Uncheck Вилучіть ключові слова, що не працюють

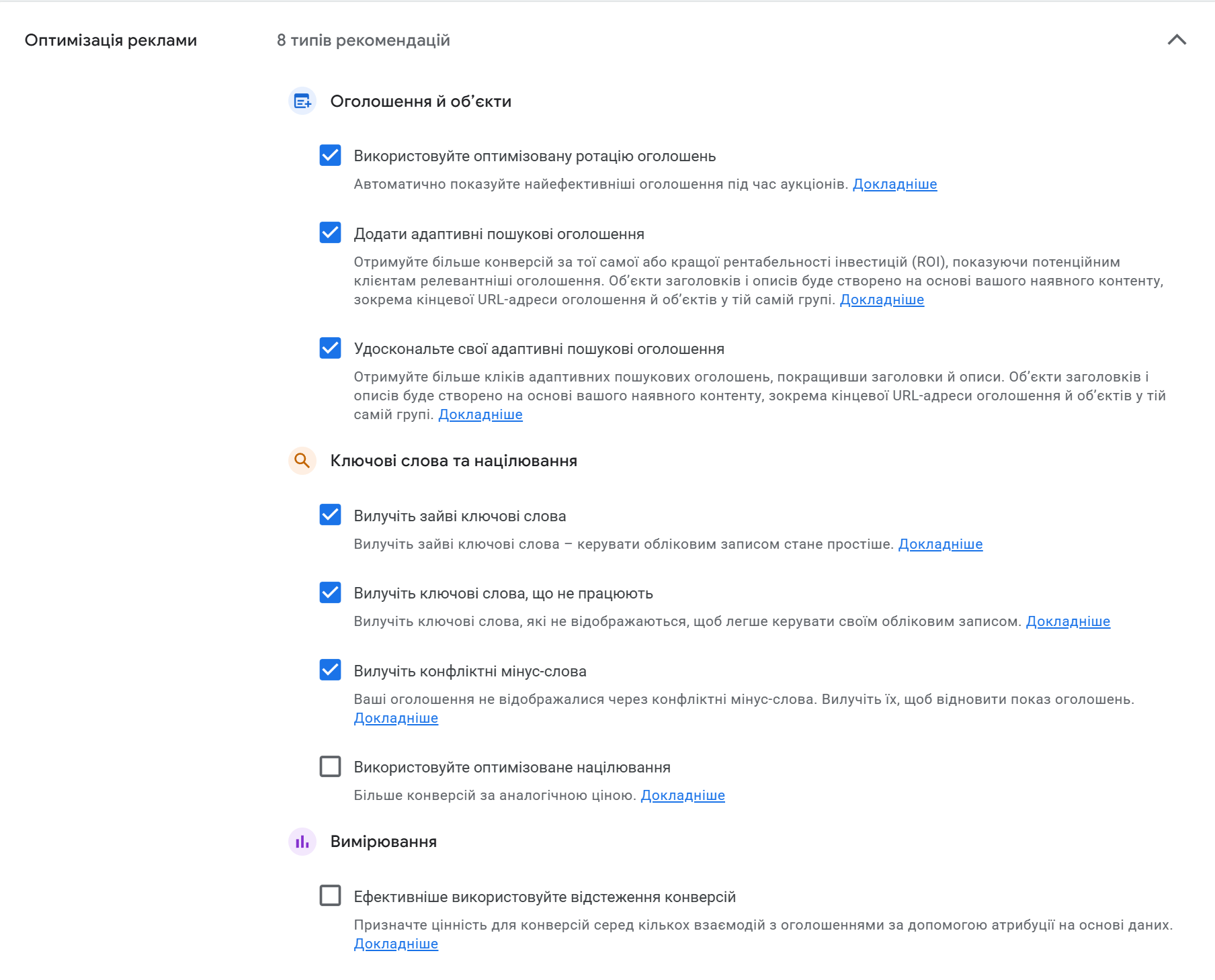pyautogui.click(x=330, y=592)
